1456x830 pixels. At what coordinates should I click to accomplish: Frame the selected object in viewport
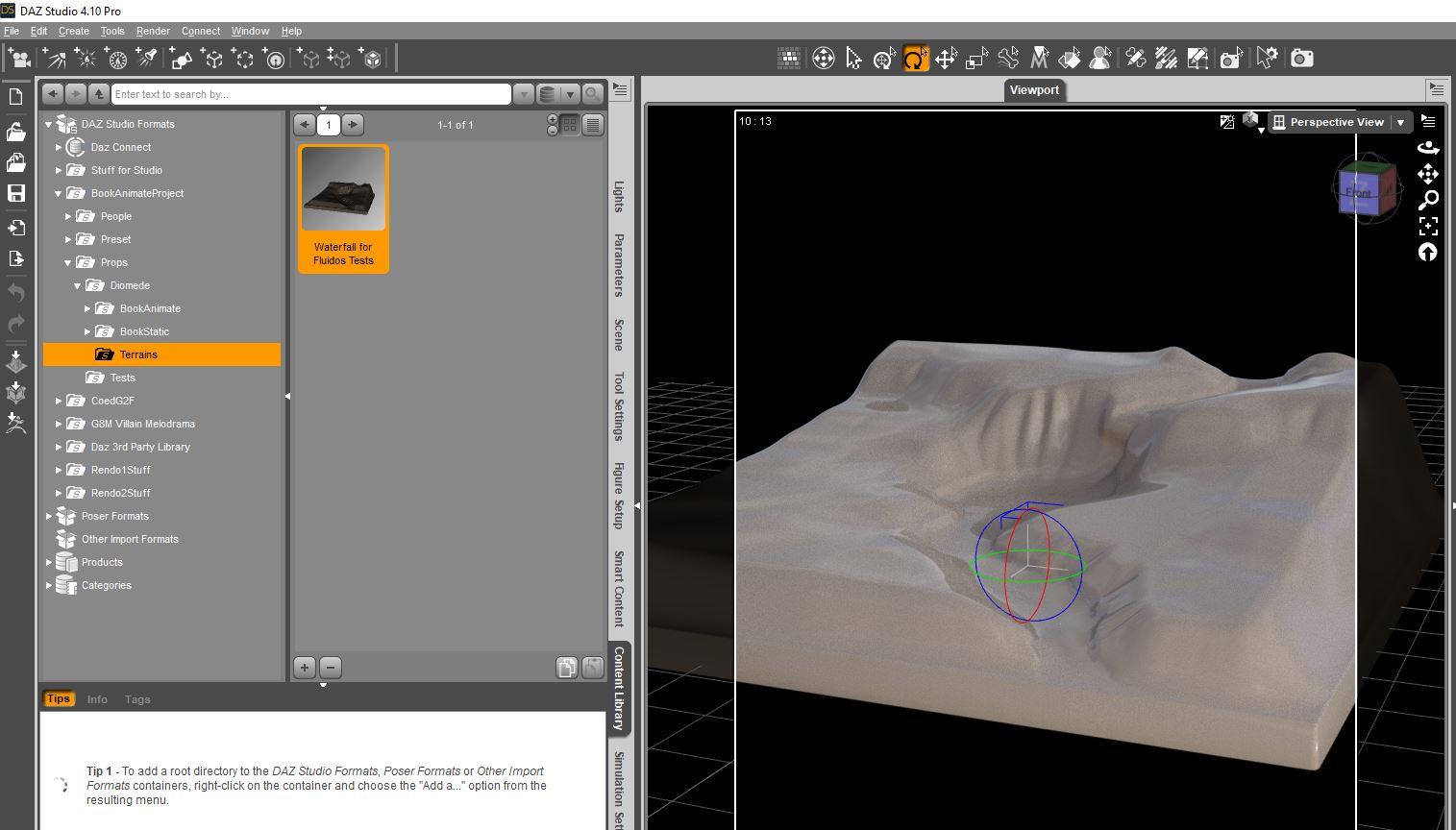pyautogui.click(x=1428, y=226)
